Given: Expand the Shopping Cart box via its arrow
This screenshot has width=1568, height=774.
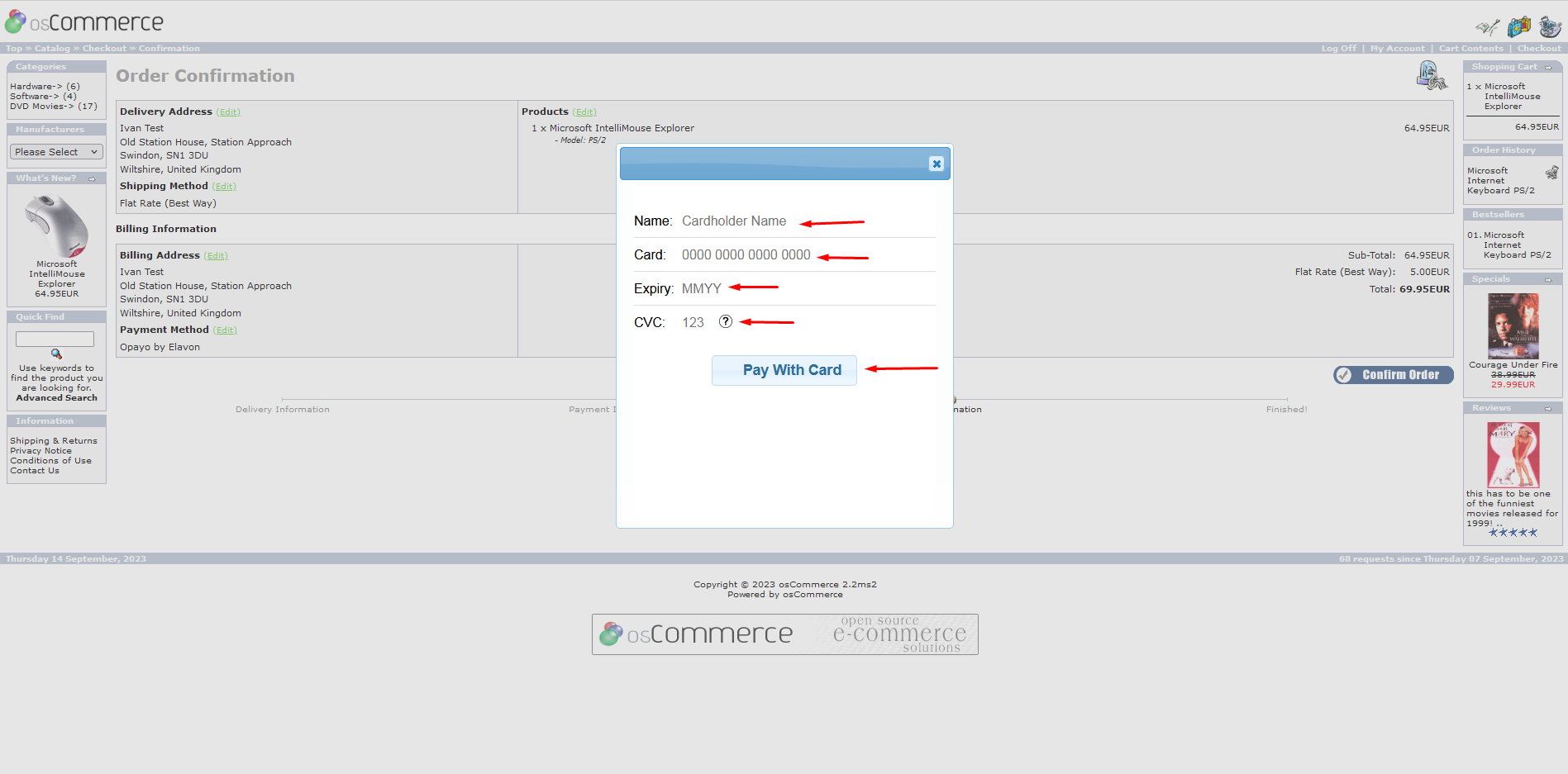Looking at the screenshot, I should [1549, 66].
